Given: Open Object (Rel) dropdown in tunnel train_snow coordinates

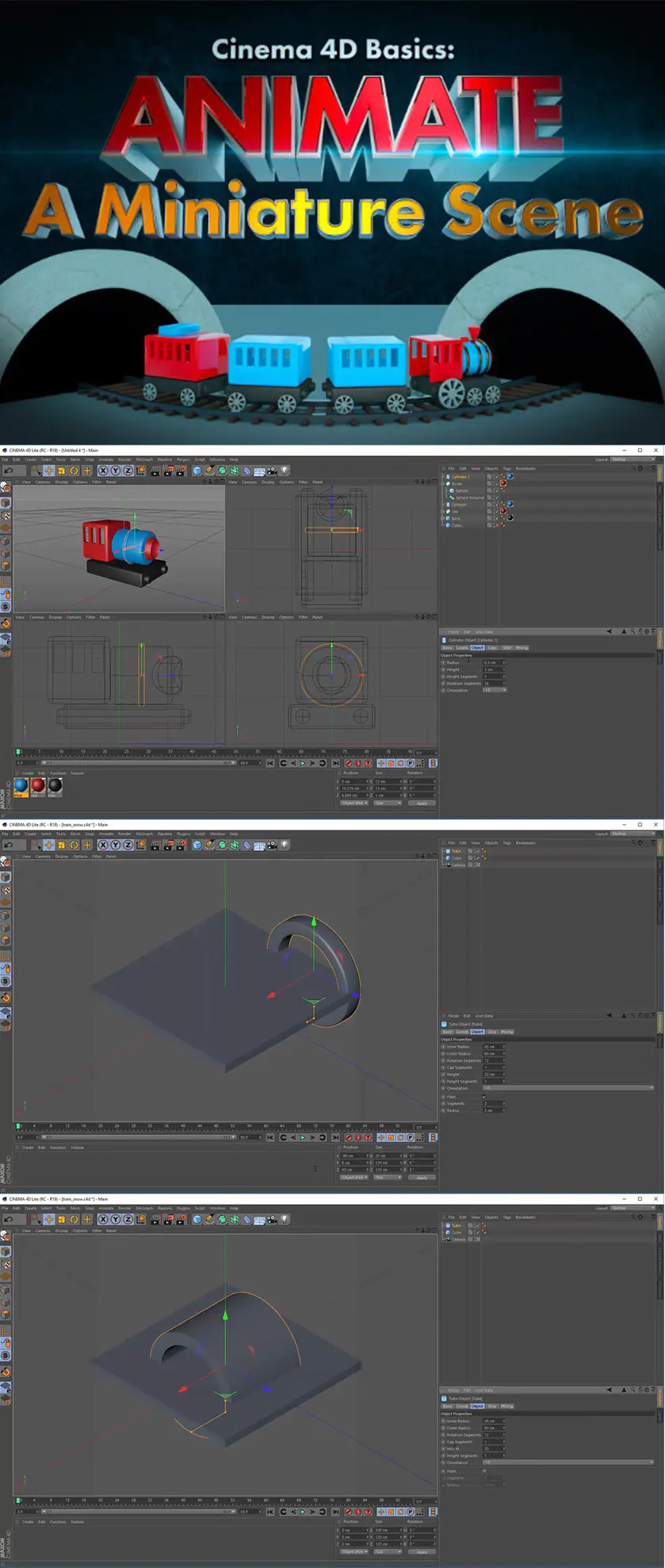Looking at the screenshot, I should pos(354,1551).
